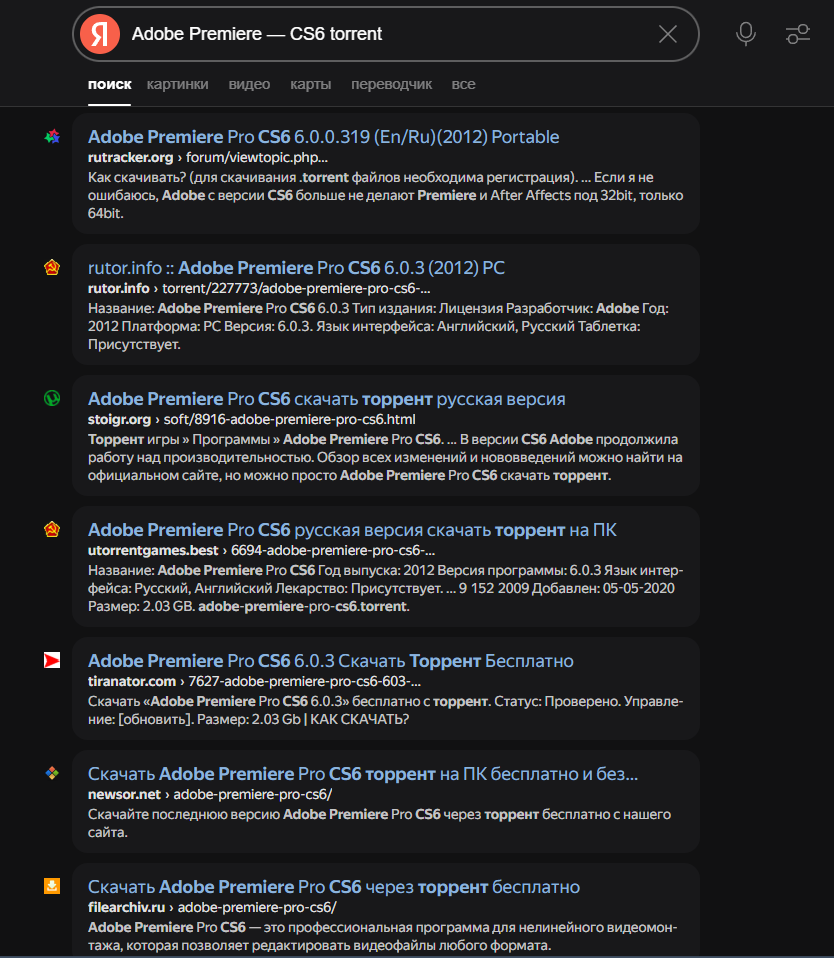Click newsor.net result favicon
The image size is (834, 958).
click(x=52, y=773)
